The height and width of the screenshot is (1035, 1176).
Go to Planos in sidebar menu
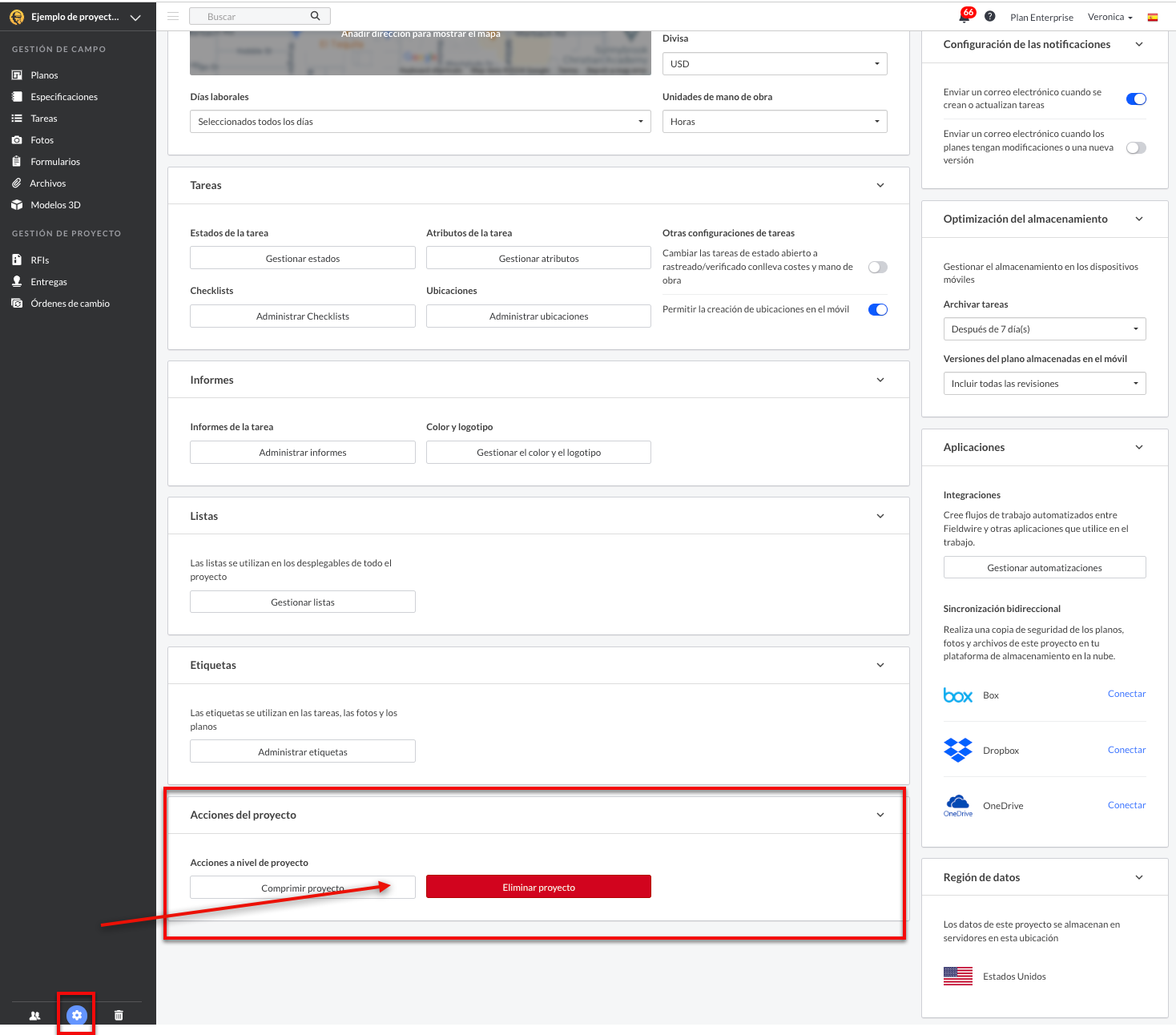(x=44, y=75)
